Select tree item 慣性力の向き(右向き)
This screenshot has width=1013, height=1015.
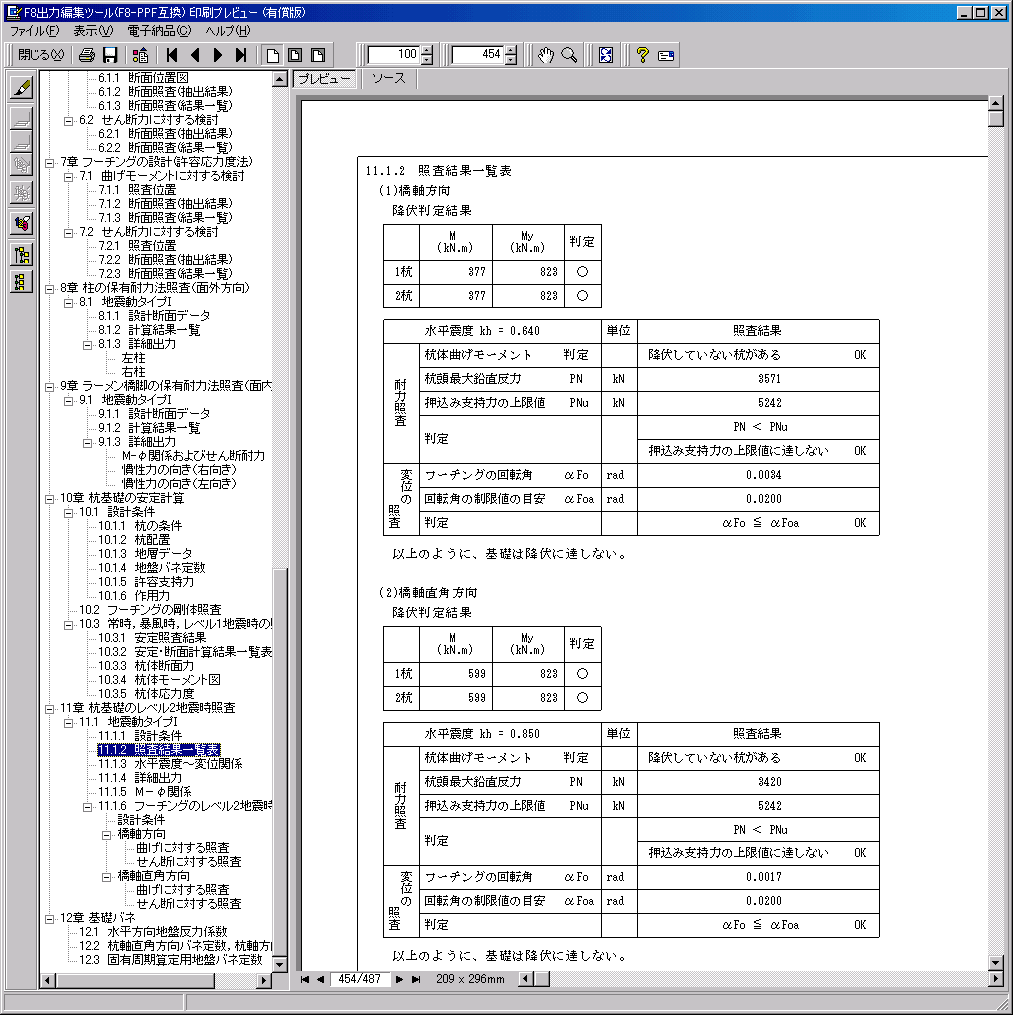179,470
